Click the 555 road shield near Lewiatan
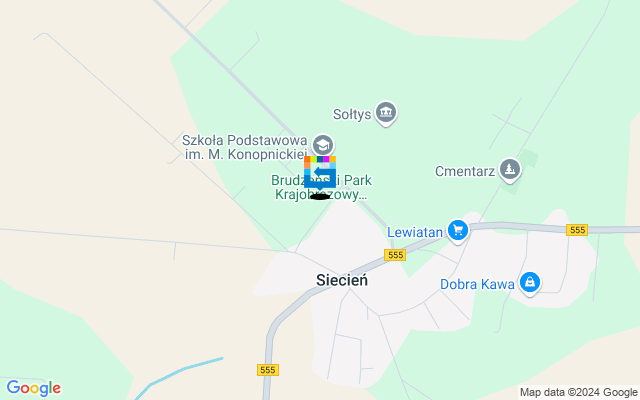The image size is (640, 400). pyautogui.click(x=395, y=255)
